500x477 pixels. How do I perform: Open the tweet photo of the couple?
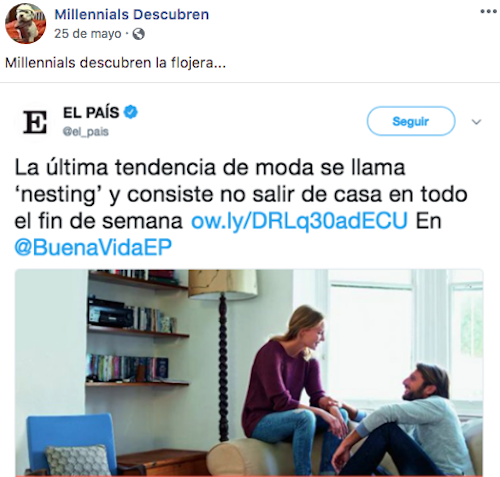(249, 373)
